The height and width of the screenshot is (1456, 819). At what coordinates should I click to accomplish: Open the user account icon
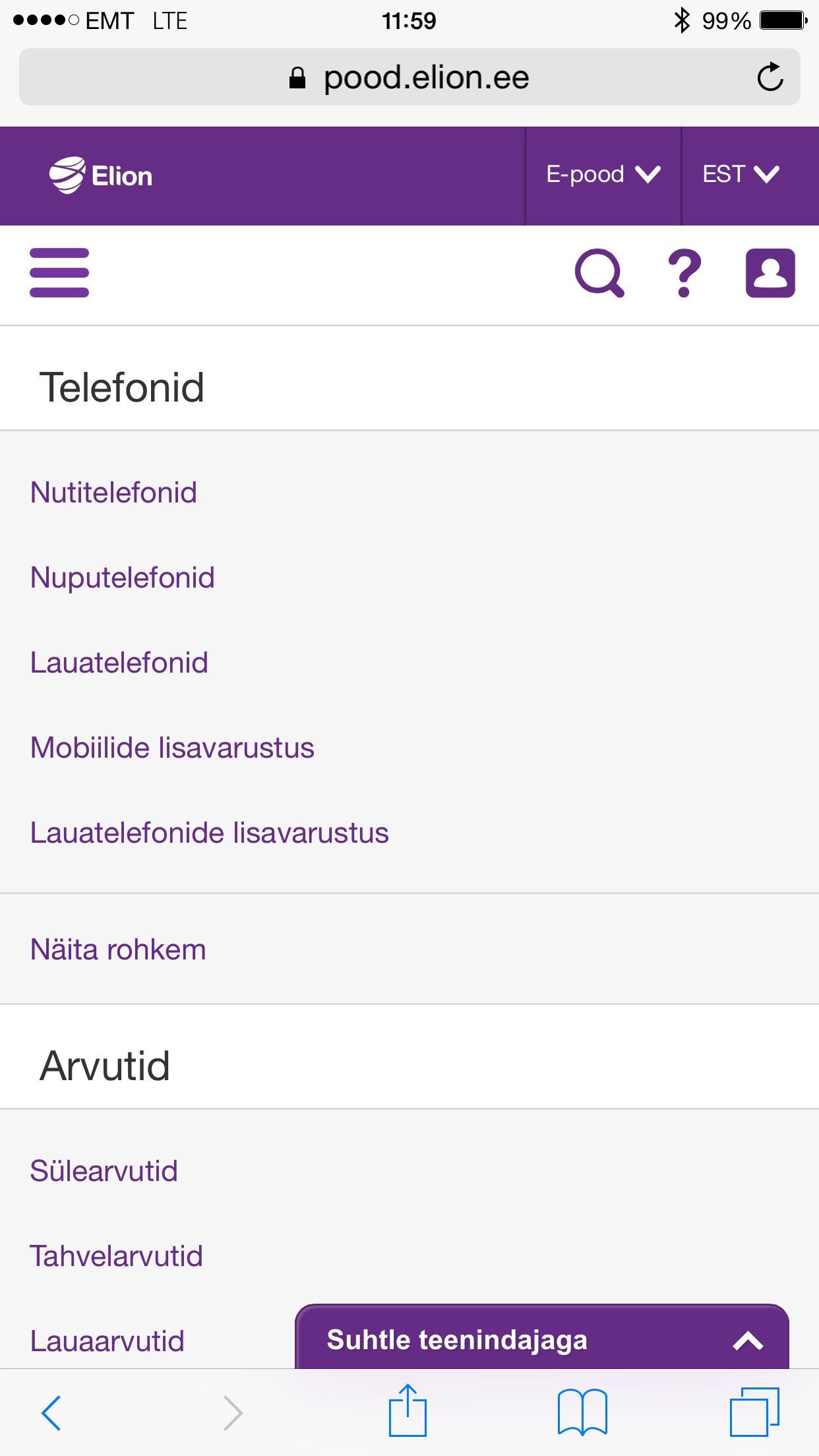click(770, 273)
